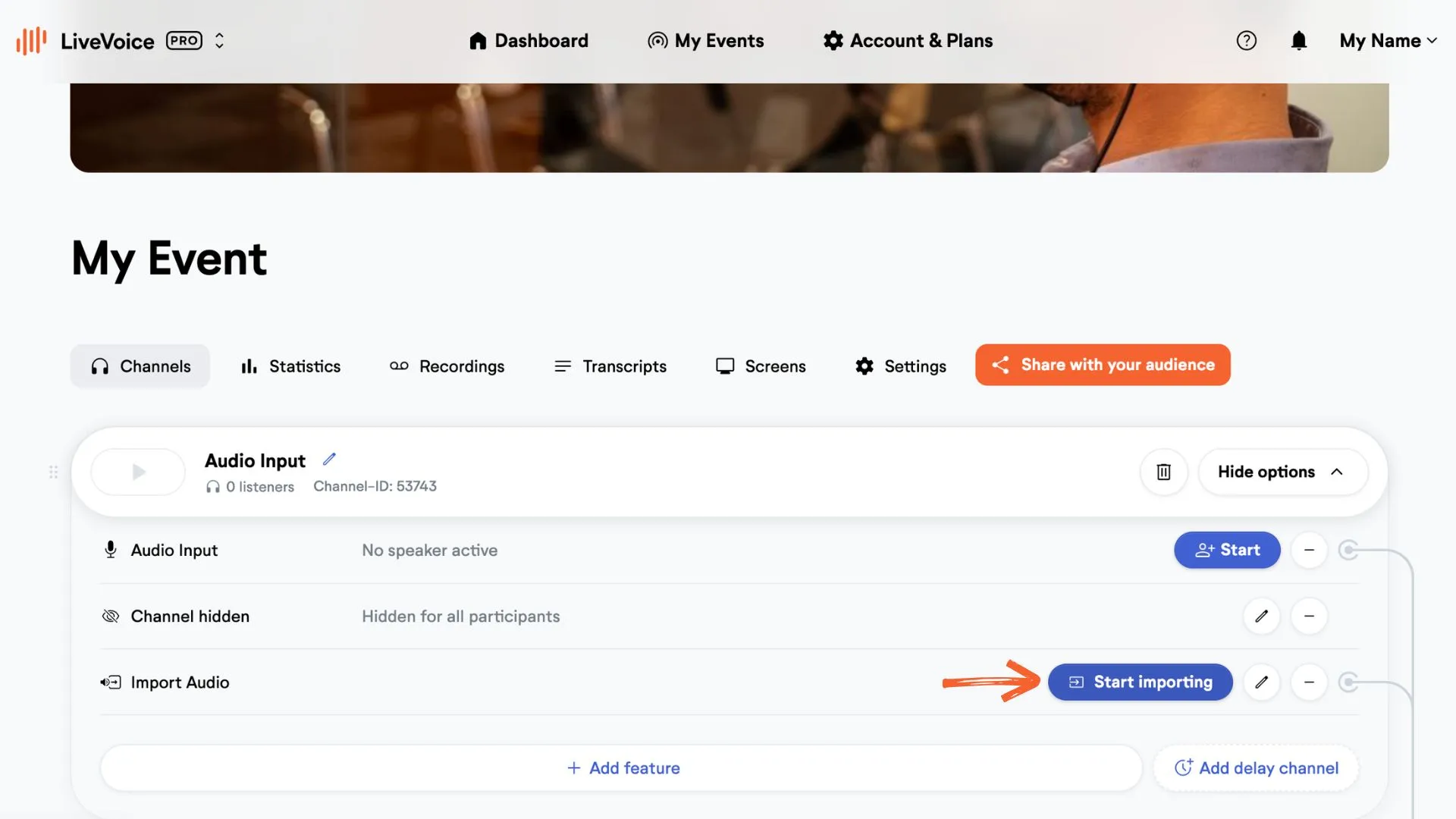Rename channel using pencil beside Audio Input title

329,459
